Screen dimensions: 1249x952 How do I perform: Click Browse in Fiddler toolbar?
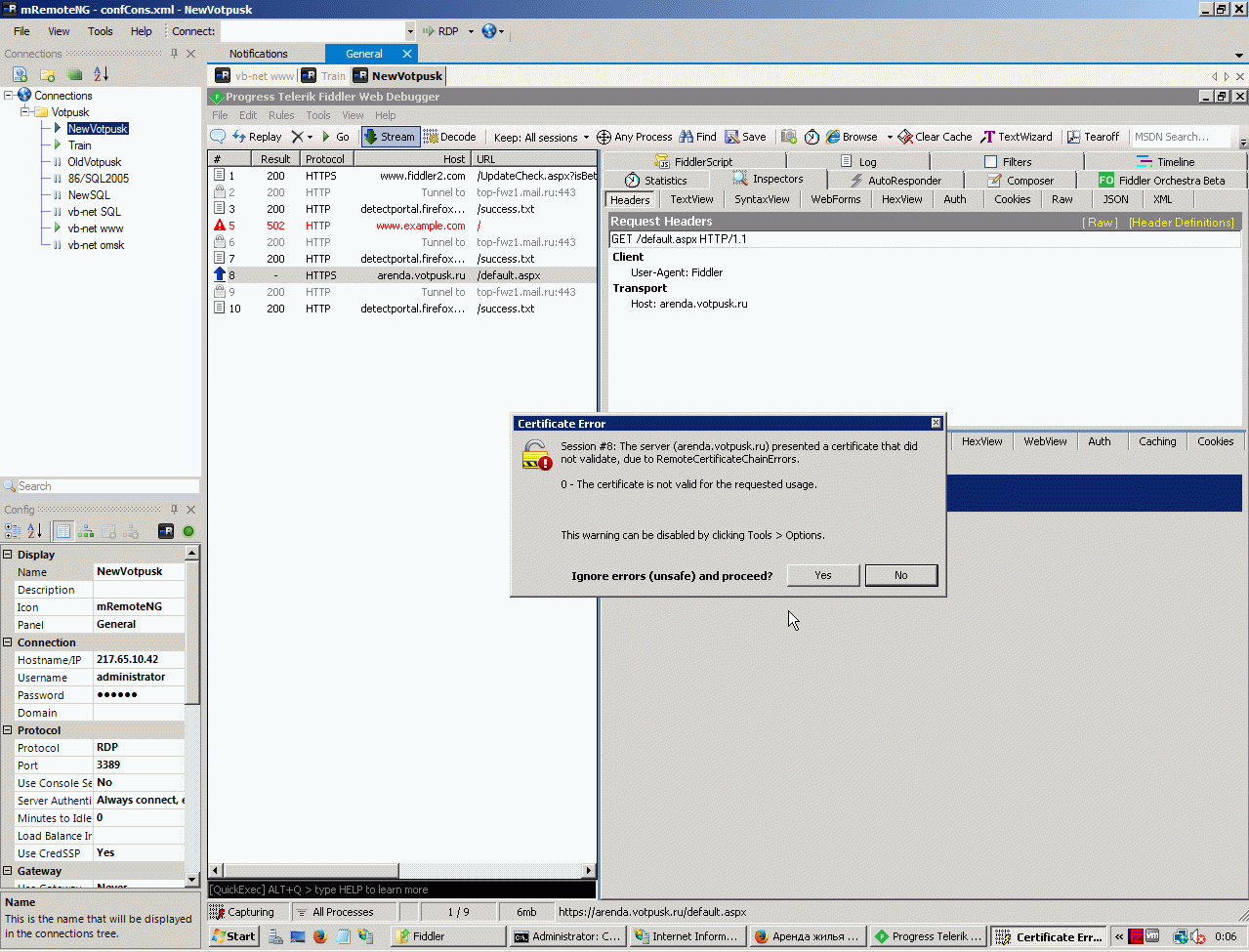[852, 137]
